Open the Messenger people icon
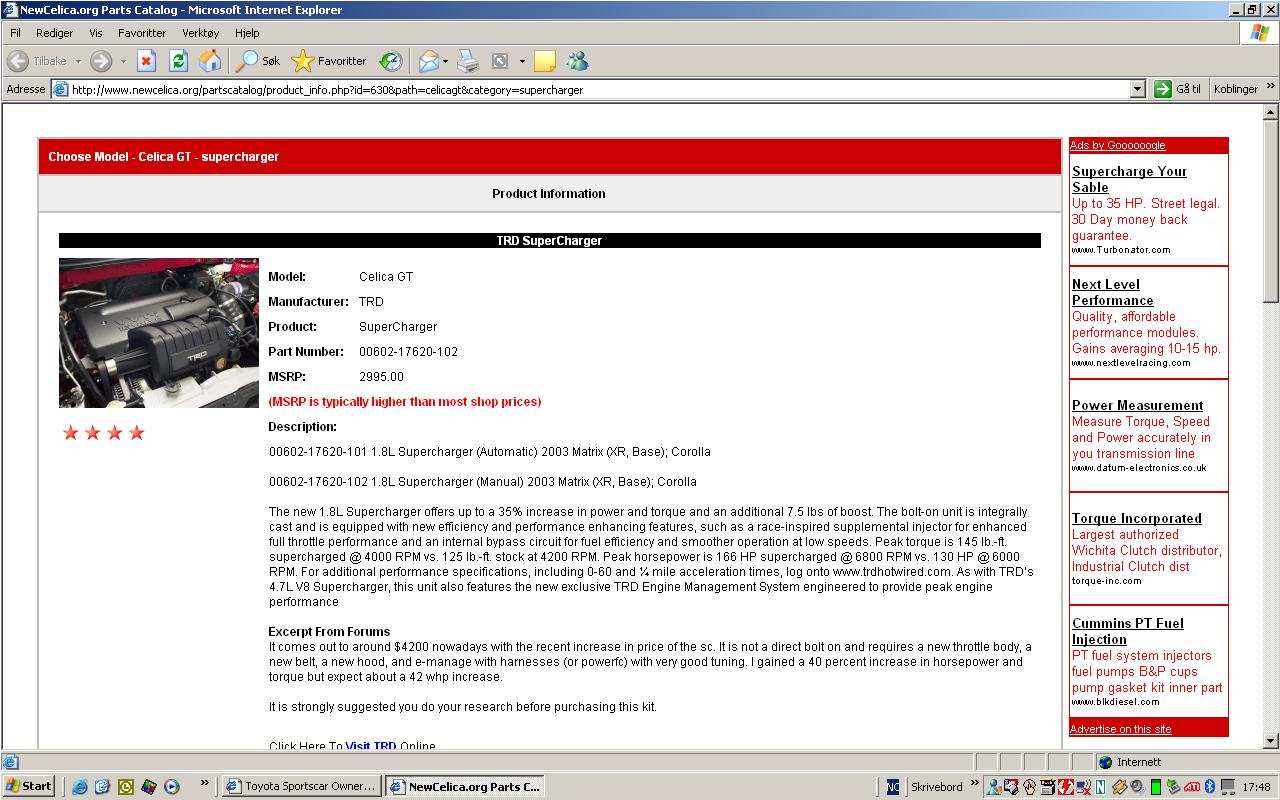The height and width of the screenshot is (800, 1280). (x=577, y=61)
